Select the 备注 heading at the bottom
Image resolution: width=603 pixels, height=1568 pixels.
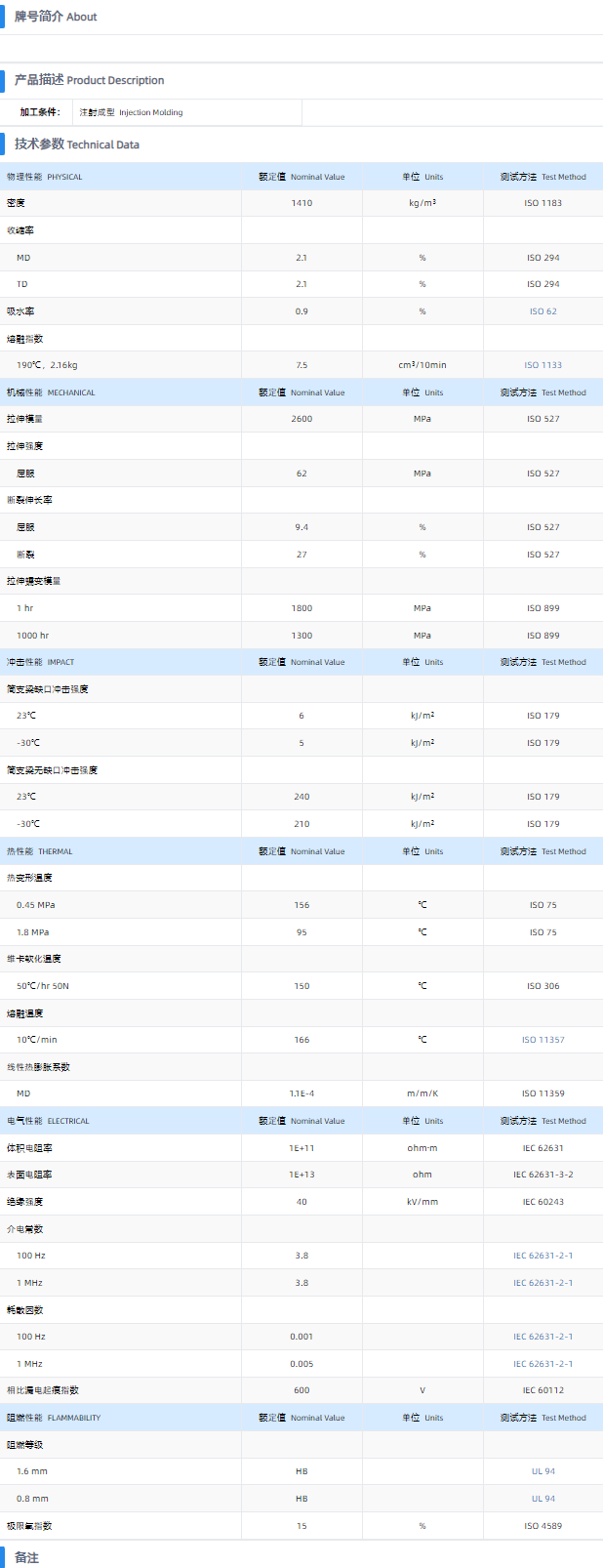pos(26,1557)
